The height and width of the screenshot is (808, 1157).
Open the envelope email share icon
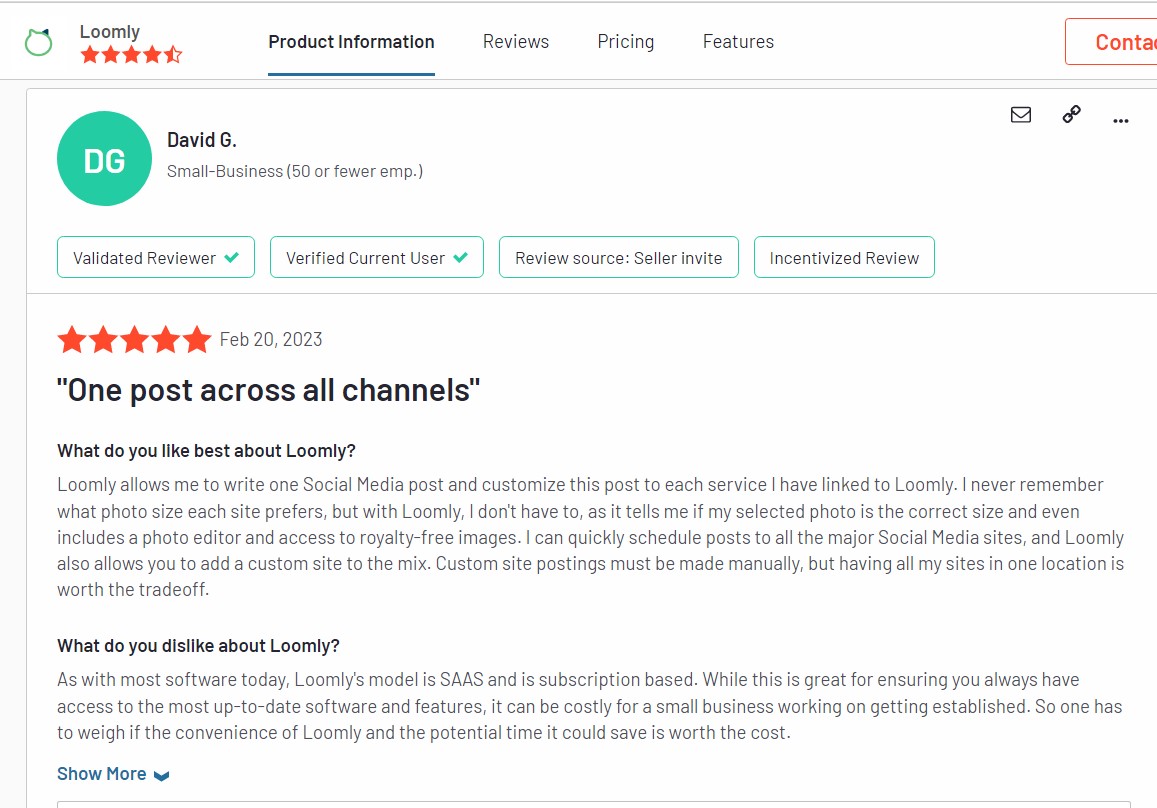coord(1020,114)
